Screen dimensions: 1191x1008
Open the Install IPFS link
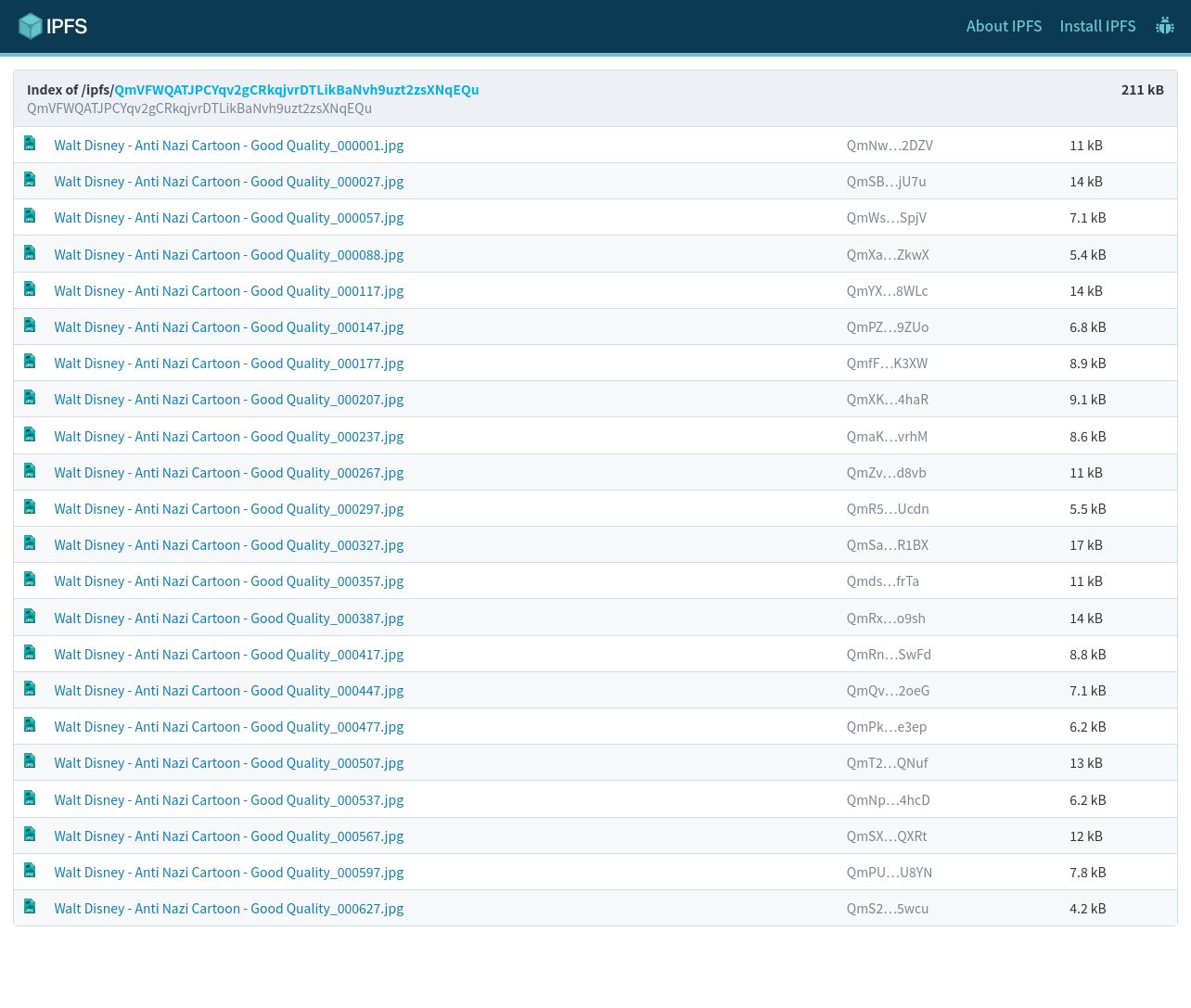point(1097,26)
